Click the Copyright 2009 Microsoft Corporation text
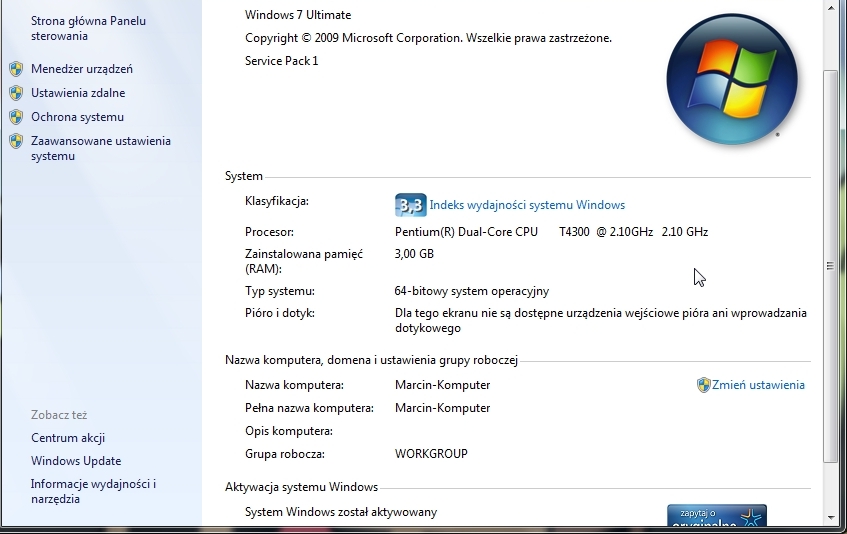The image size is (847, 534). pos(428,38)
